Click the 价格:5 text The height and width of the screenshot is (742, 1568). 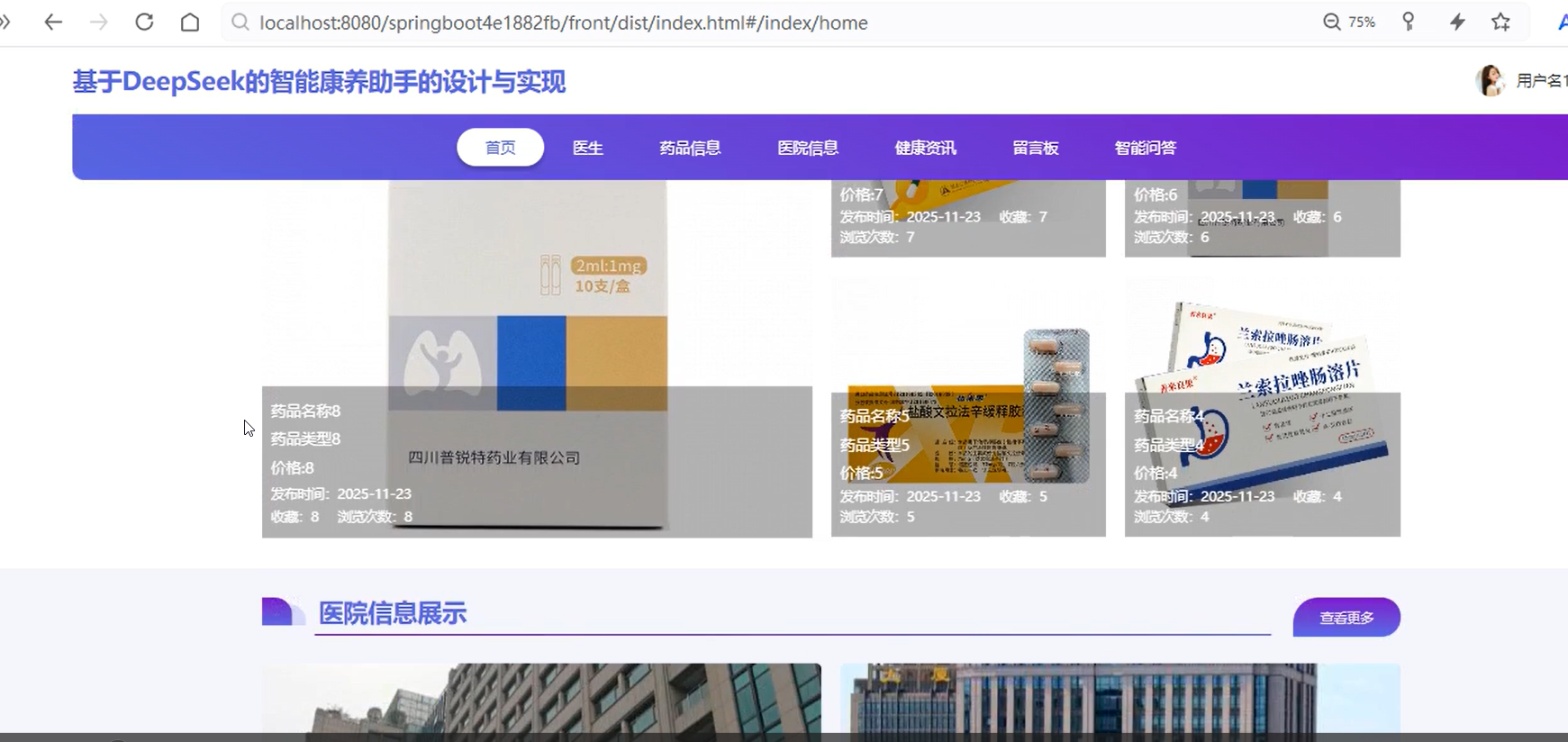[861, 473]
